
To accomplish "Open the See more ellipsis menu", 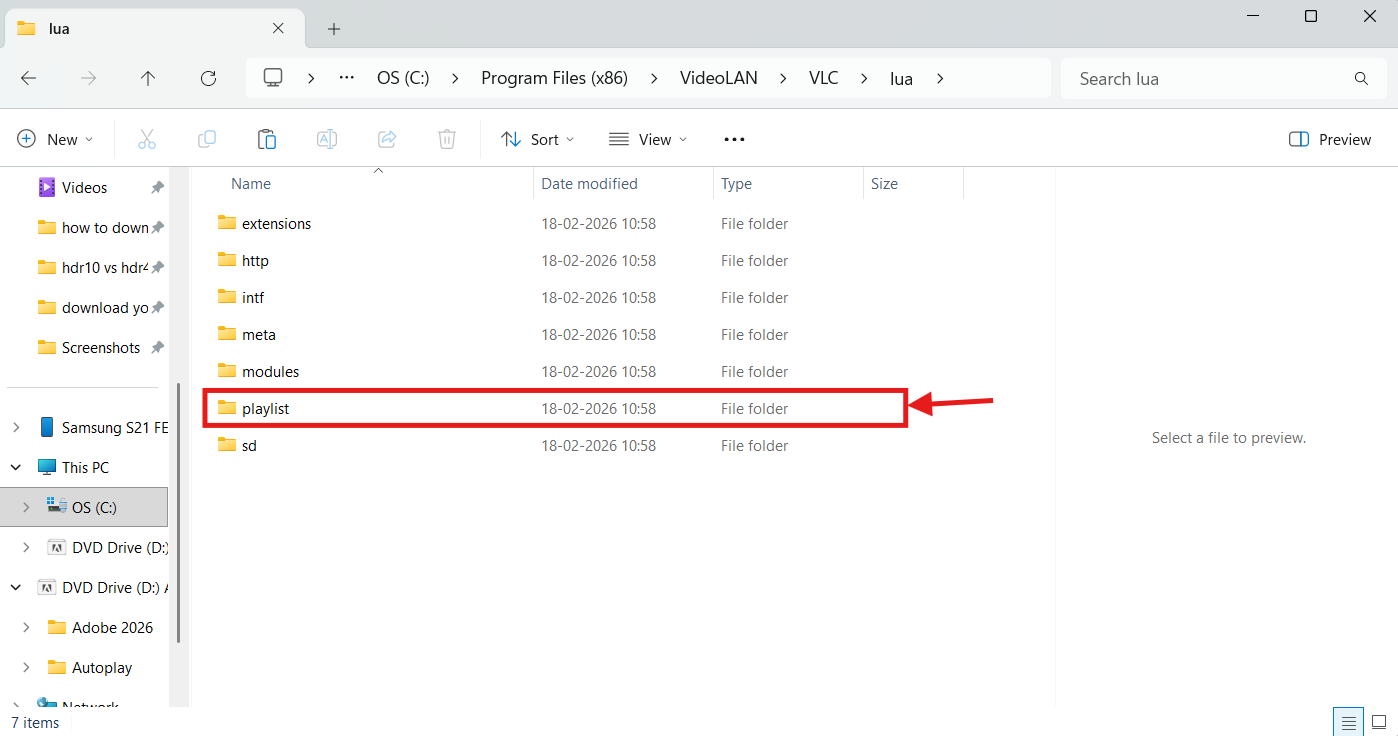I will (x=734, y=139).
